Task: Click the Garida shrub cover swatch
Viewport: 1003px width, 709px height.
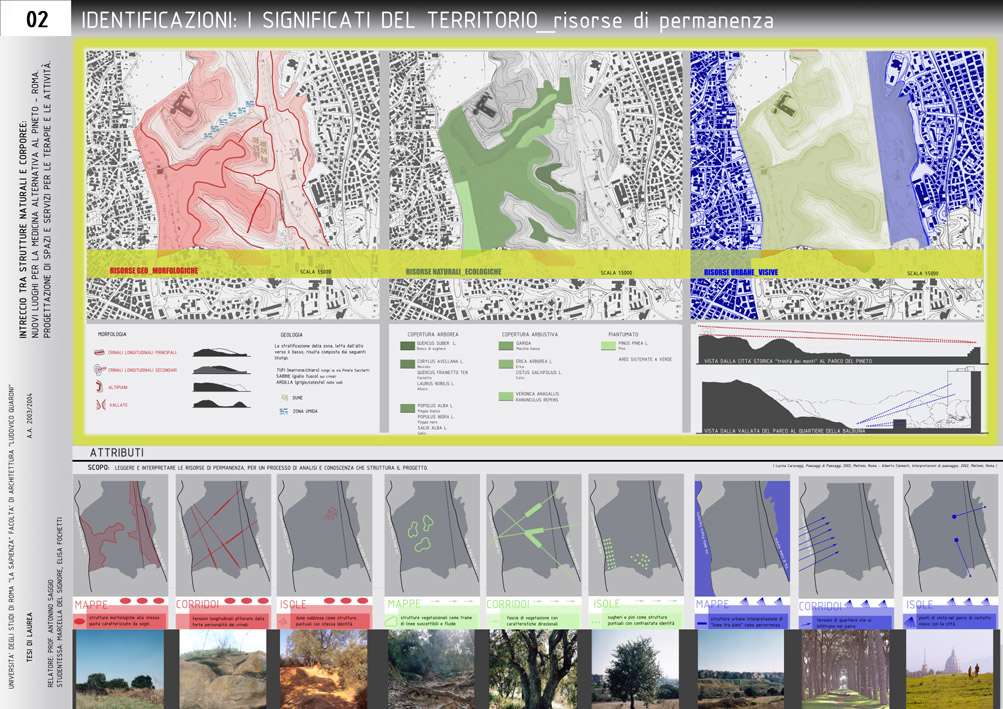Action: 507,345
